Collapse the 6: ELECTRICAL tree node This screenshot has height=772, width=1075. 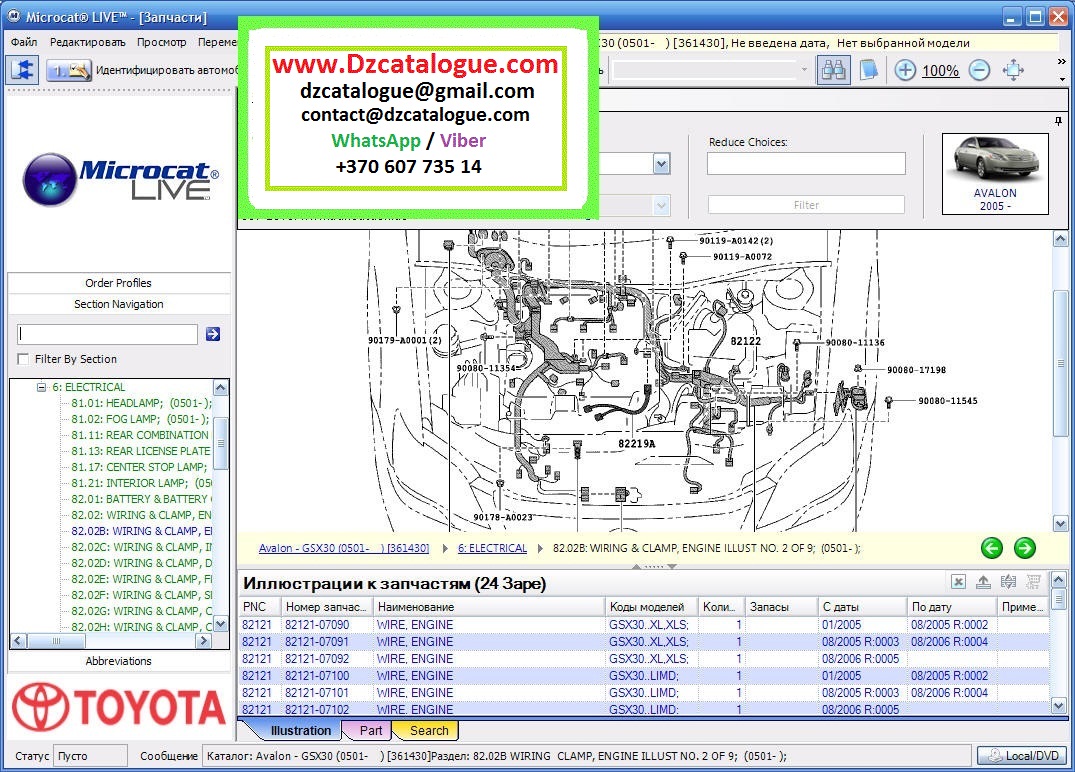click(41, 387)
